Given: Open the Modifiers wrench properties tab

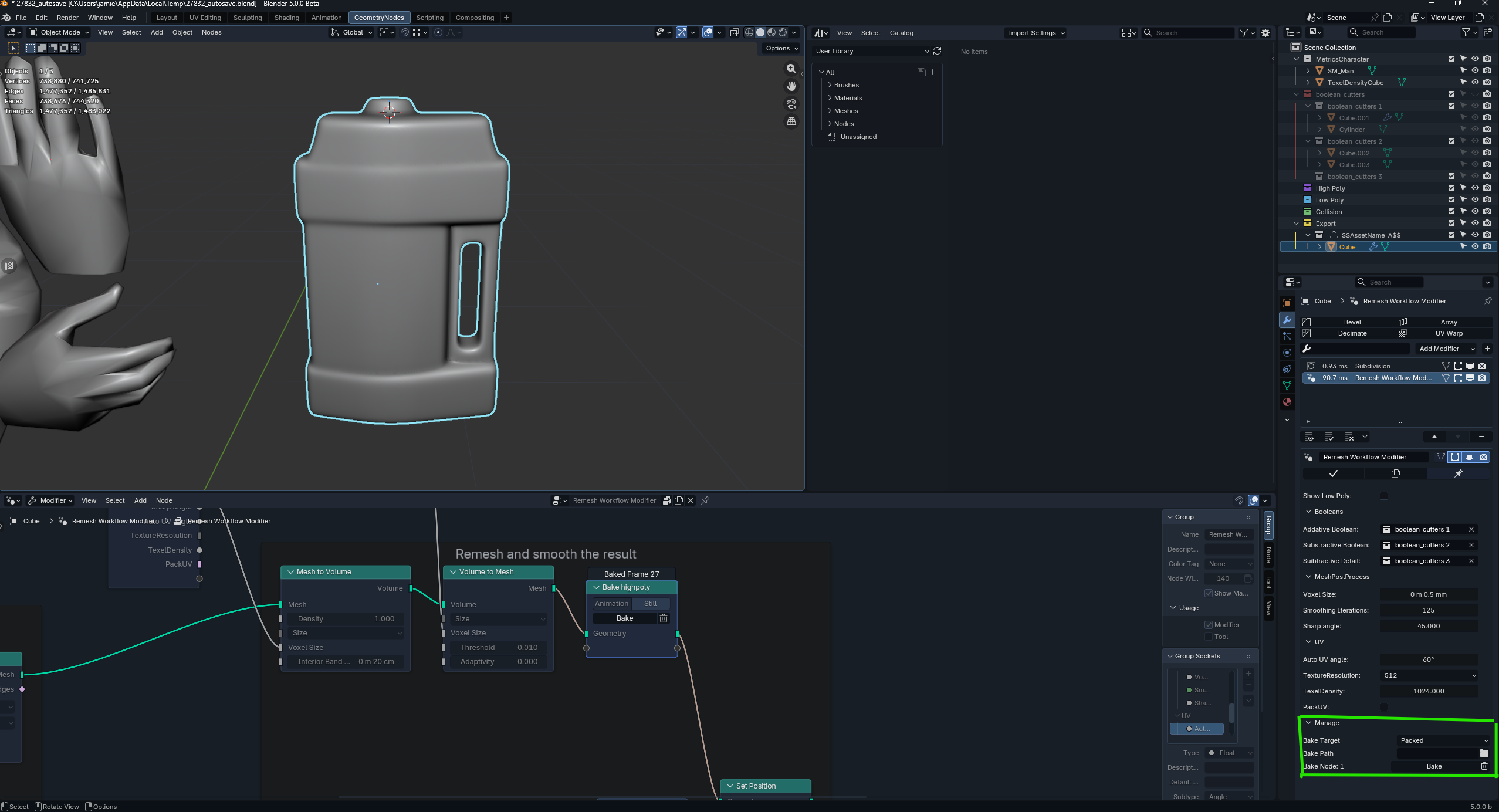Looking at the screenshot, I should 1287,320.
